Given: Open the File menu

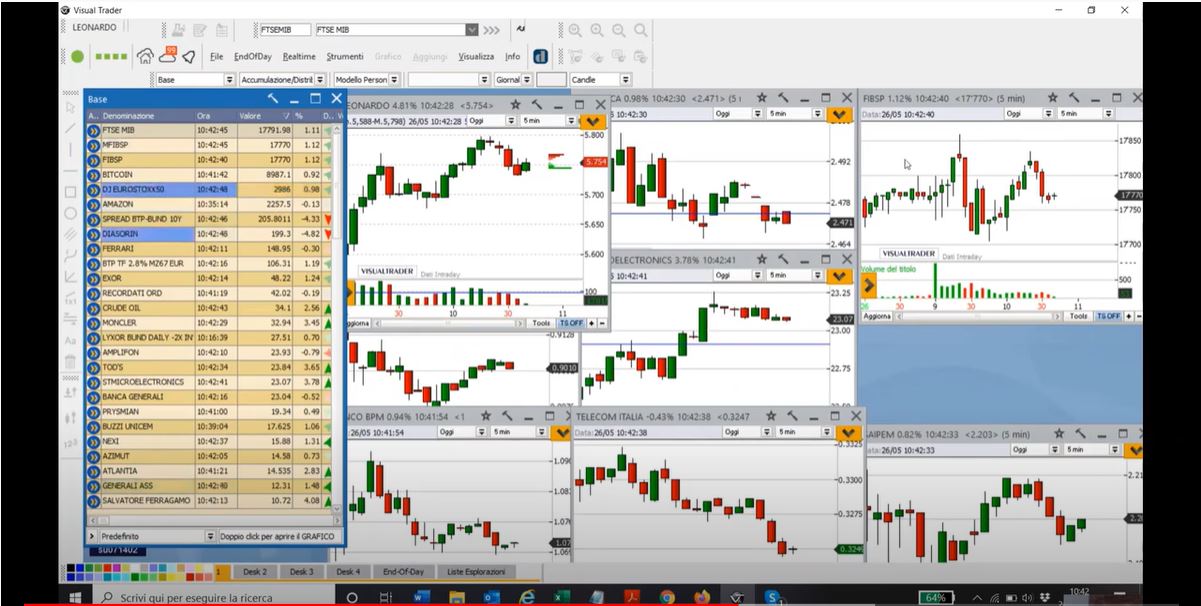Looking at the screenshot, I should [x=217, y=57].
